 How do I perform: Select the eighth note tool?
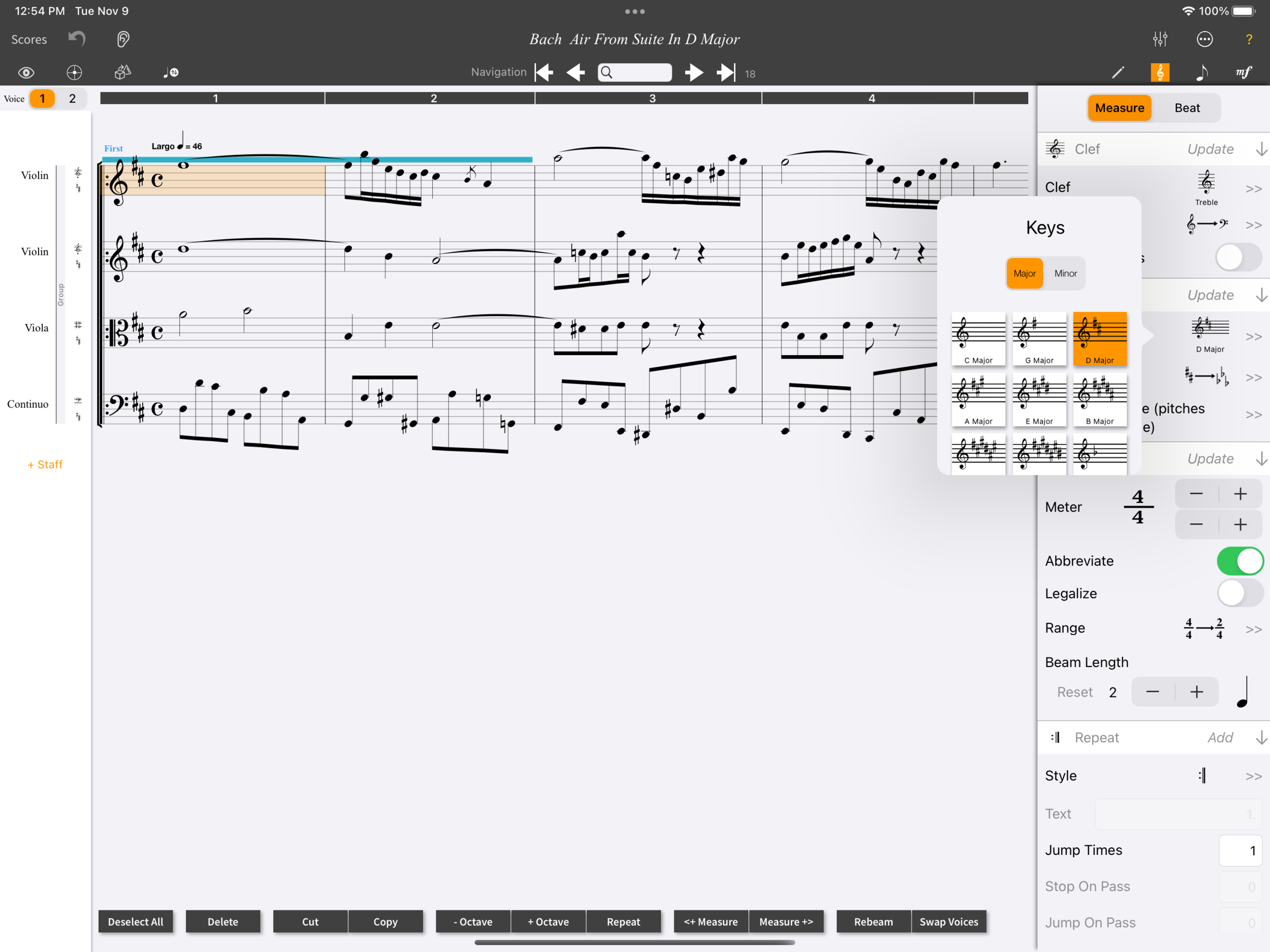click(1202, 72)
